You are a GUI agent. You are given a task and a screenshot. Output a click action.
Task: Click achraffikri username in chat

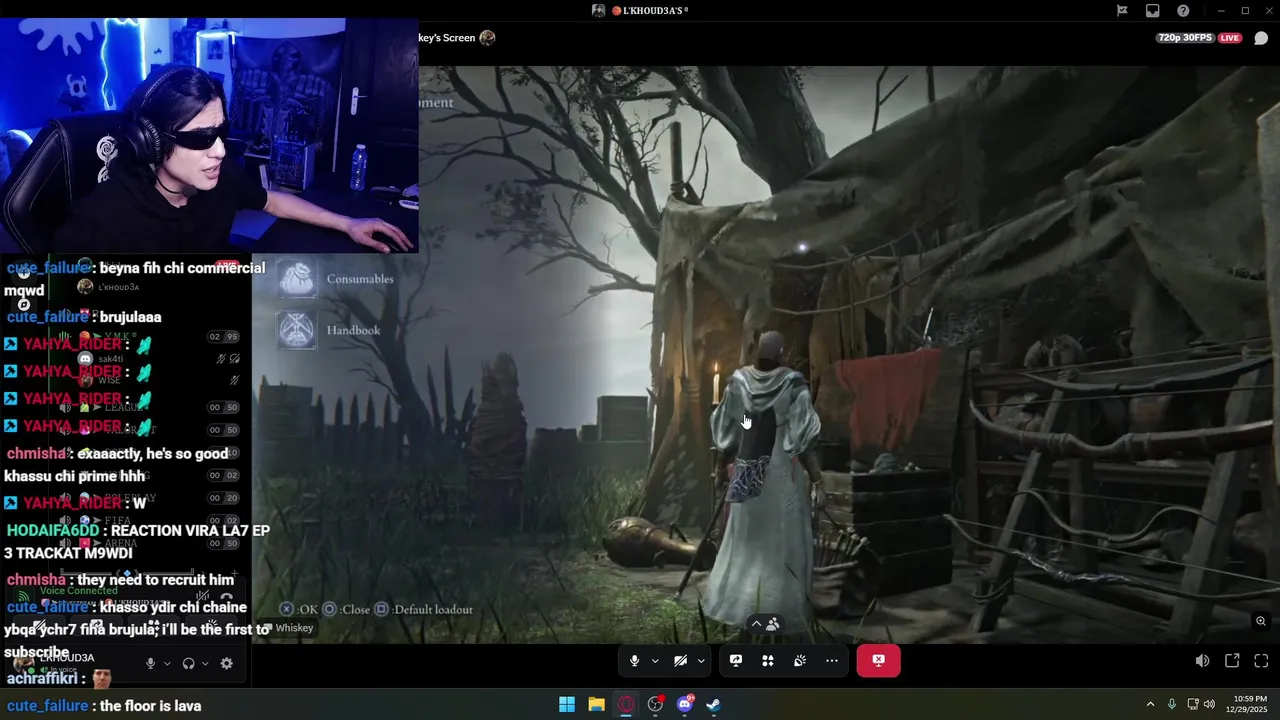[42, 679]
